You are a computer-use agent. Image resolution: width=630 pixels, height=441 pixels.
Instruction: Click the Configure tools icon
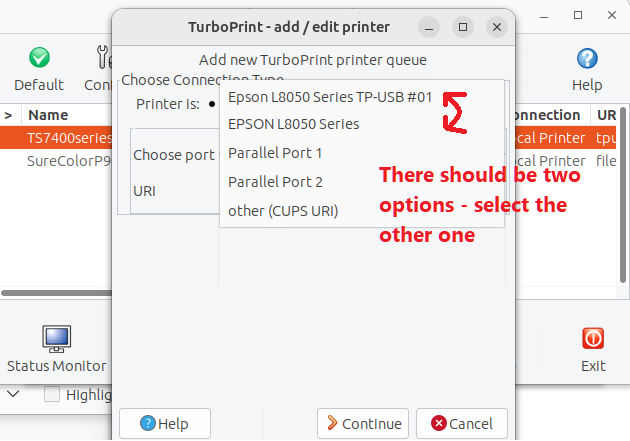click(103, 59)
